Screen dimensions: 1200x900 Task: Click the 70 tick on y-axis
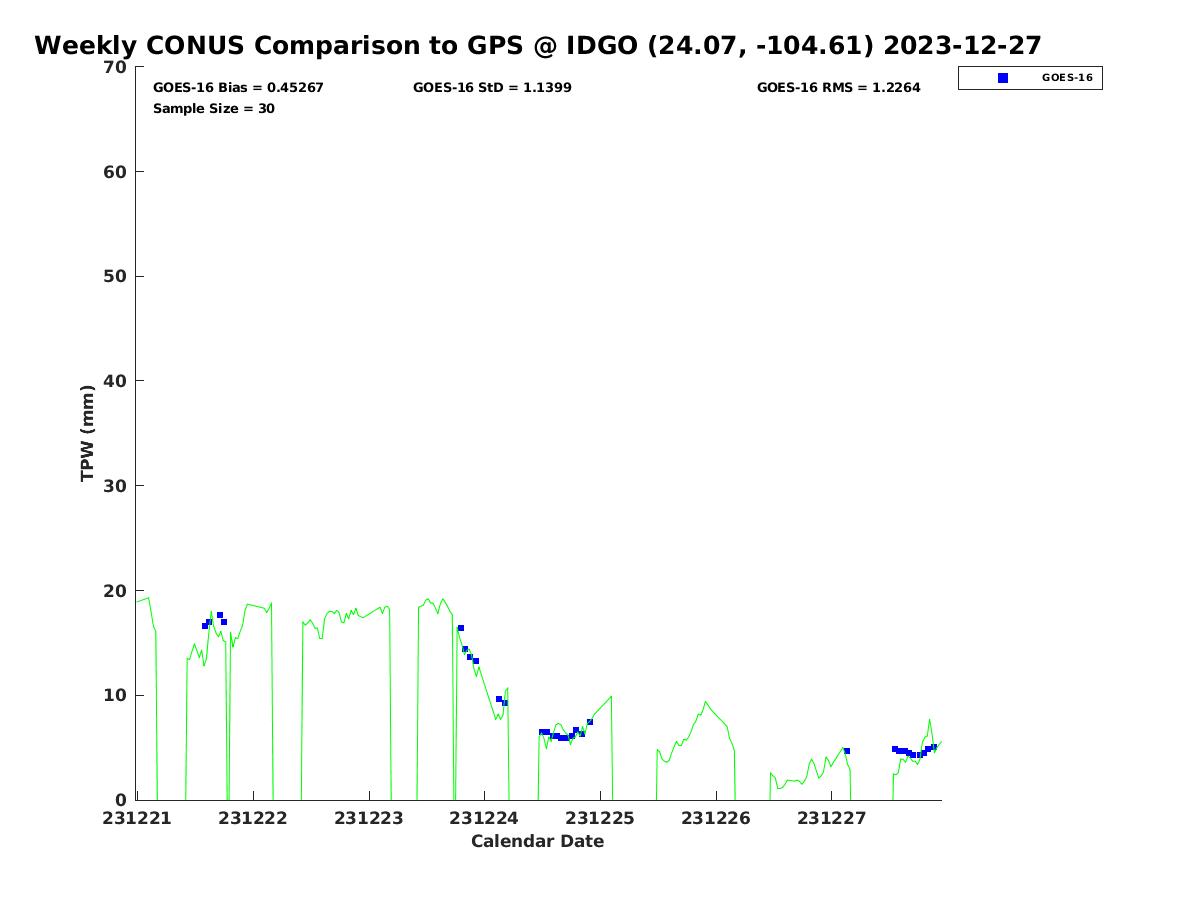[116, 67]
